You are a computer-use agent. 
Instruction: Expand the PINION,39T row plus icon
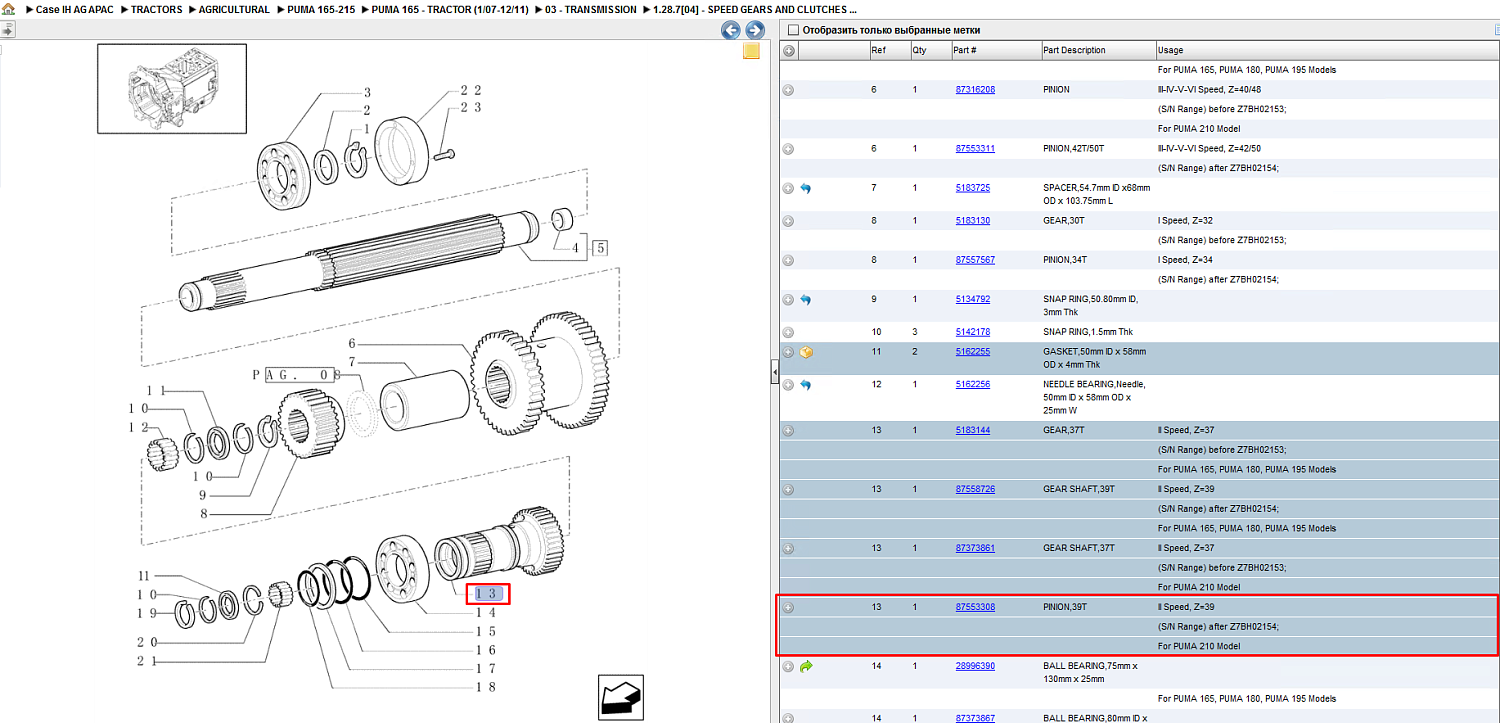[x=788, y=607]
